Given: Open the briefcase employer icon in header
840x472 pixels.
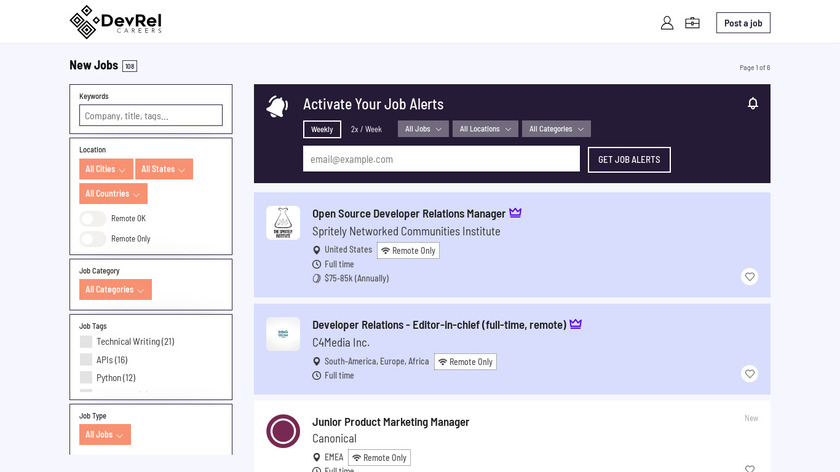Looking at the screenshot, I should pos(692,23).
